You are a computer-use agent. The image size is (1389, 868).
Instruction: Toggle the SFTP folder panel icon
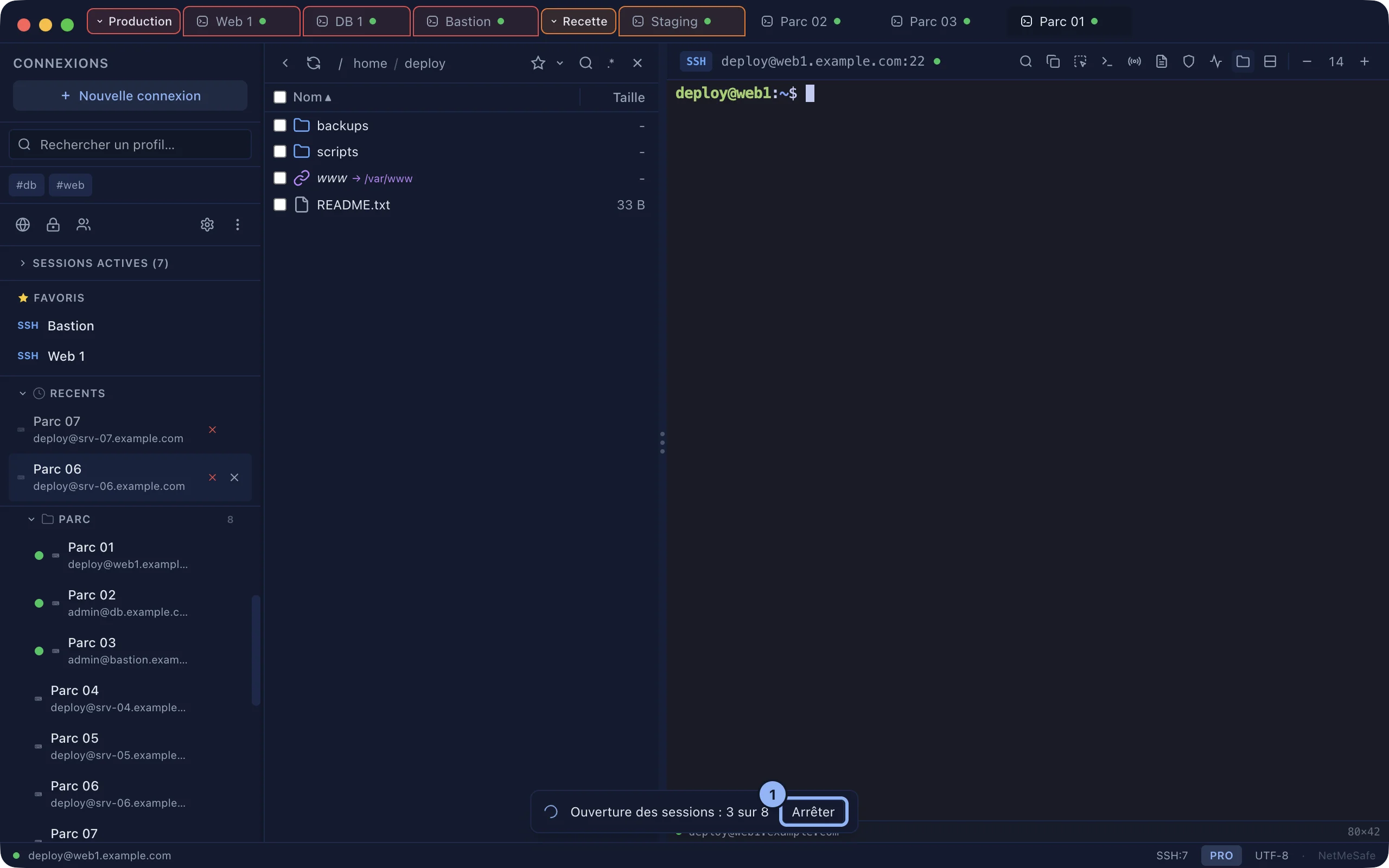tap(1243, 61)
